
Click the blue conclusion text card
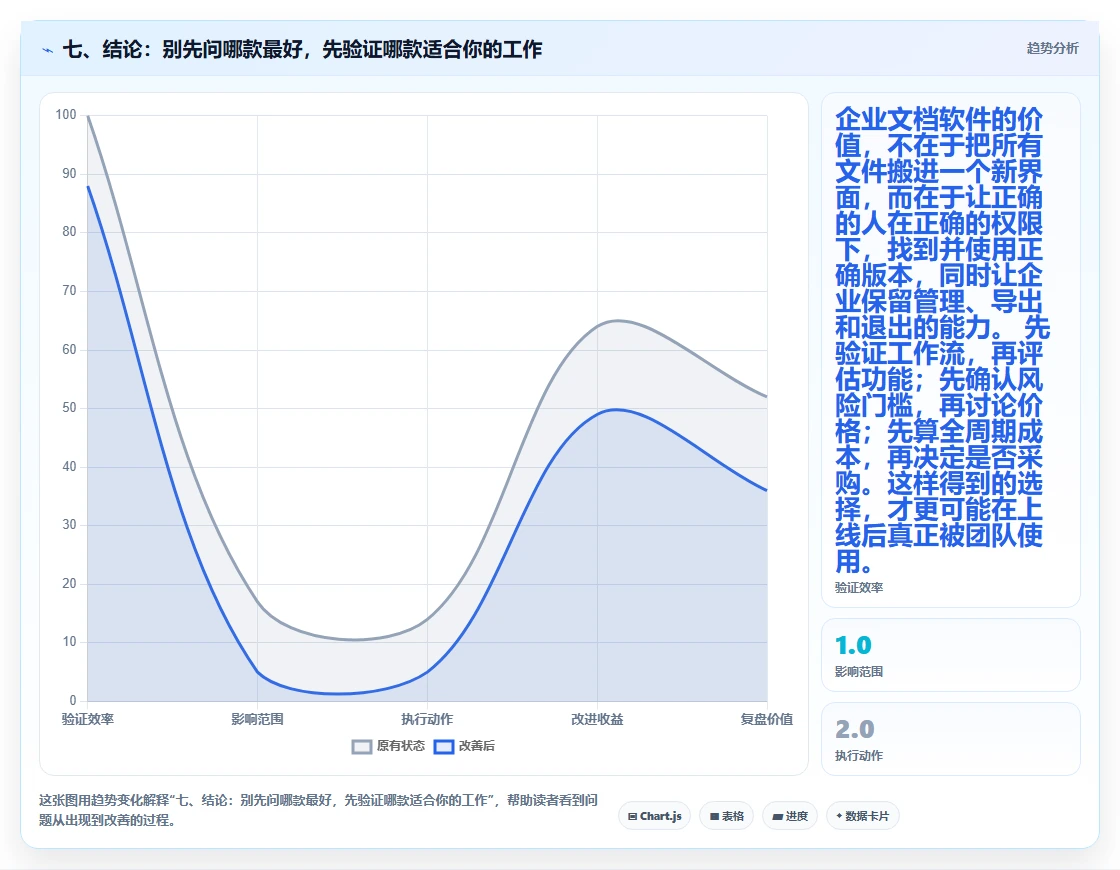[951, 350]
